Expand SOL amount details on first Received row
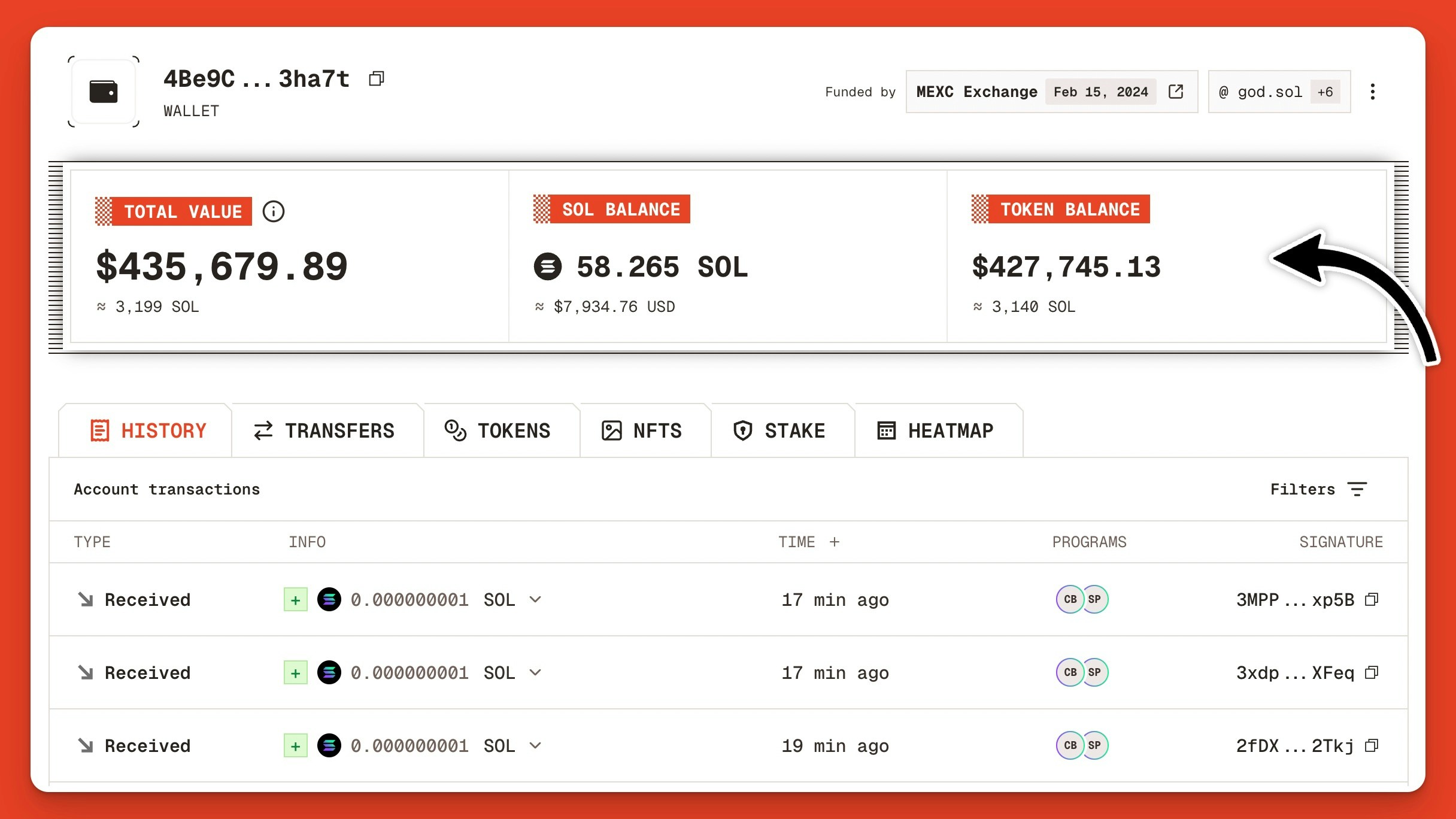 pyautogui.click(x=535, y=599)
